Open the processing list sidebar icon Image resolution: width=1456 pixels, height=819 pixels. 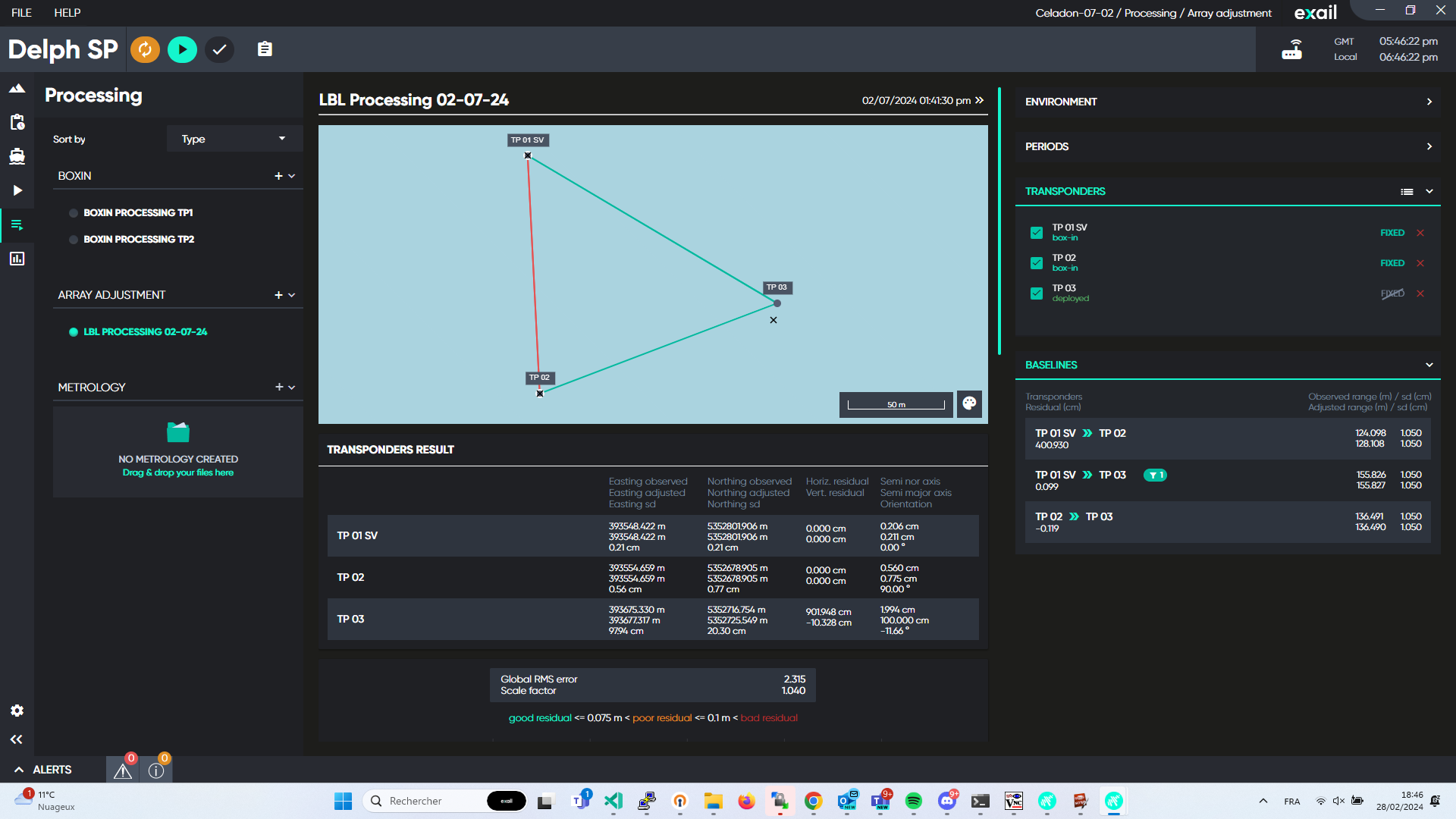point(17,224)
